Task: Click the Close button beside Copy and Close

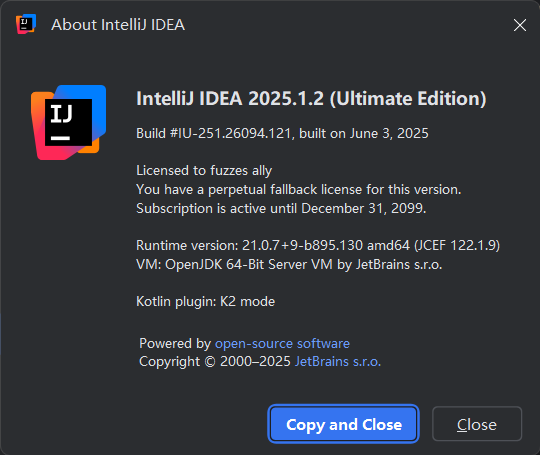Action: click(x=477, y=424)
